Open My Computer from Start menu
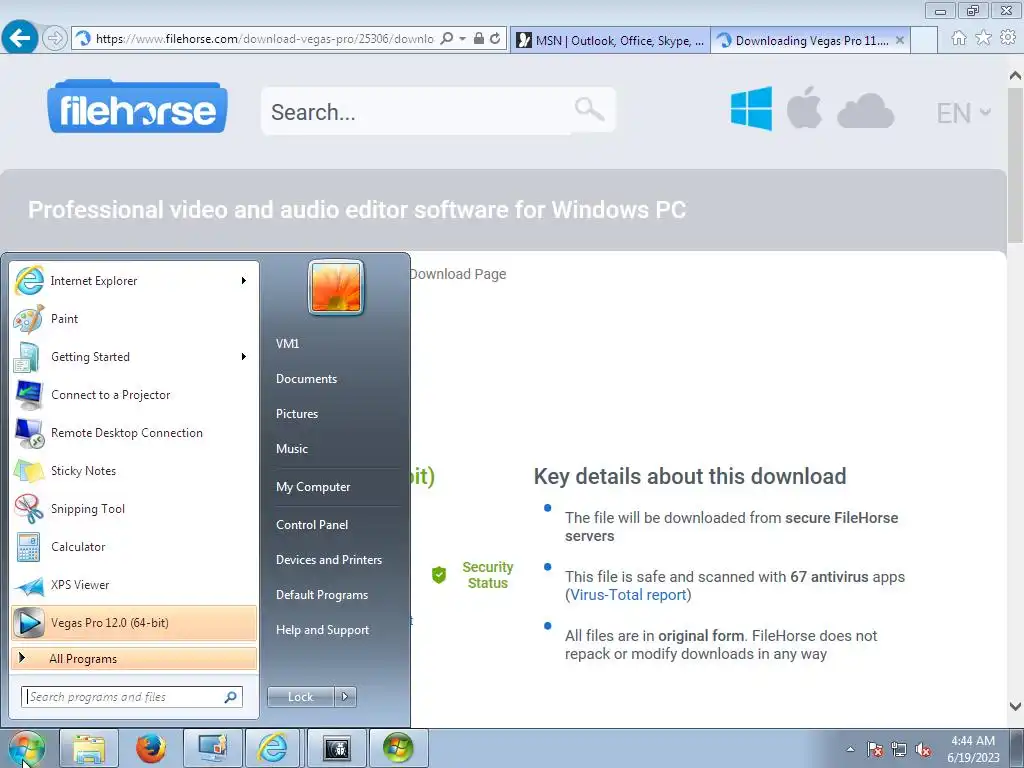This screenshot has height=768, width=1024. [313, 487]
